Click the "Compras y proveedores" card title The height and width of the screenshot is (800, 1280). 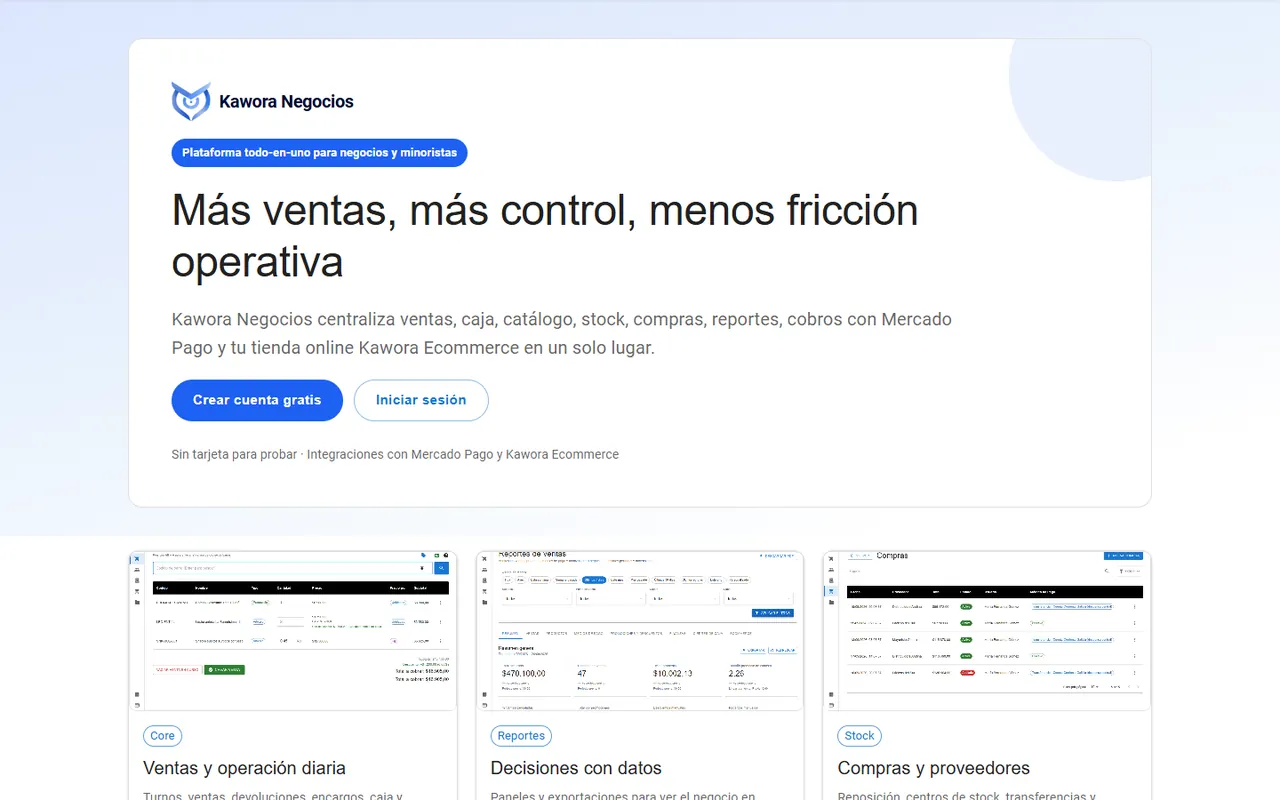click(934, 768)
